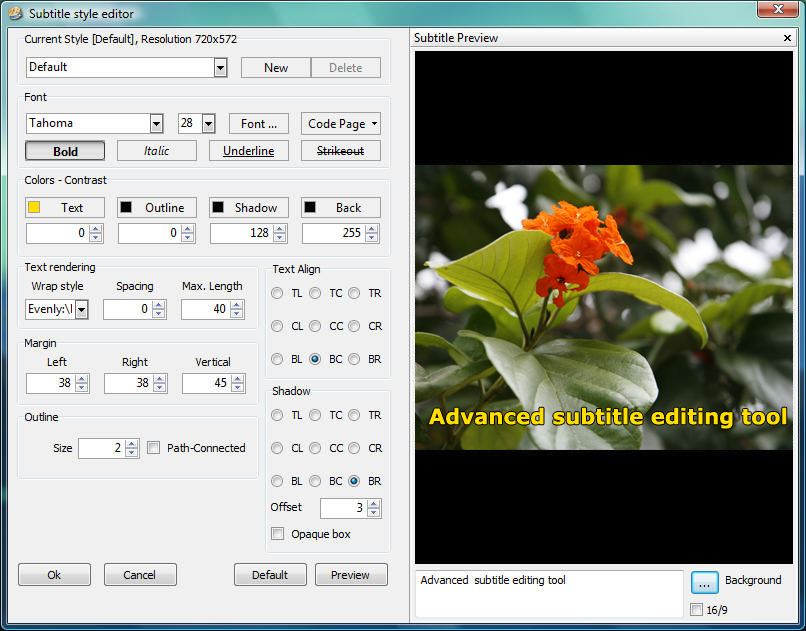Close the Subtitle Preview panel
This screenshot has width=806, height=631.
click(x=787, y=38)
